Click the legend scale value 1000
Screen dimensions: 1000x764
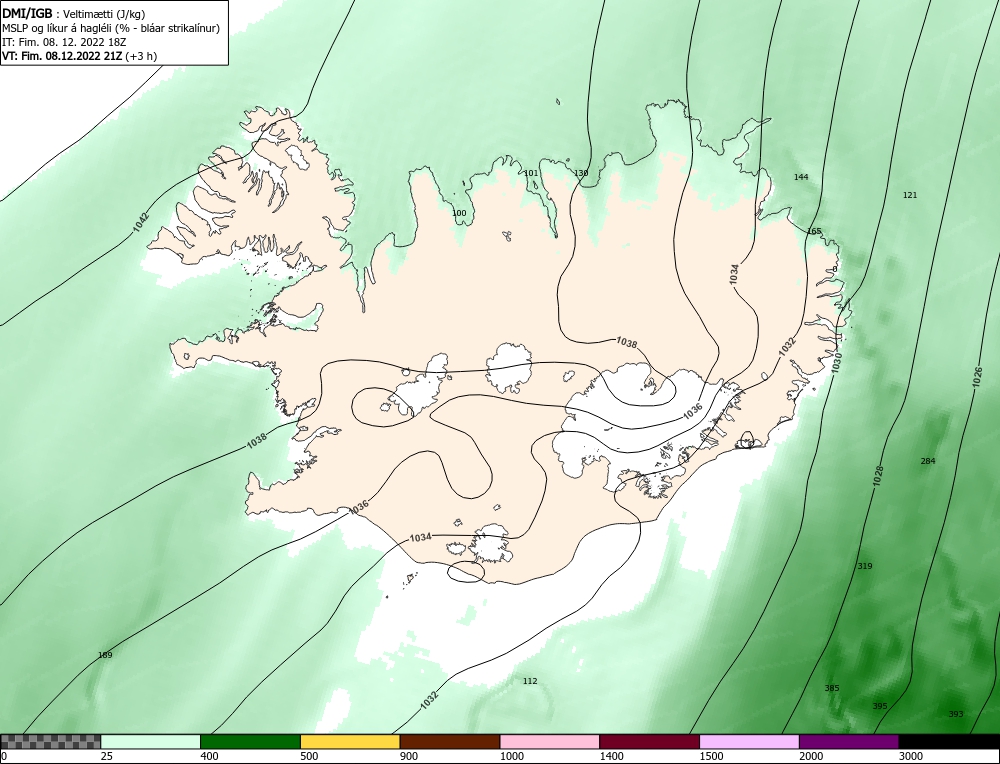click(512, 756)
